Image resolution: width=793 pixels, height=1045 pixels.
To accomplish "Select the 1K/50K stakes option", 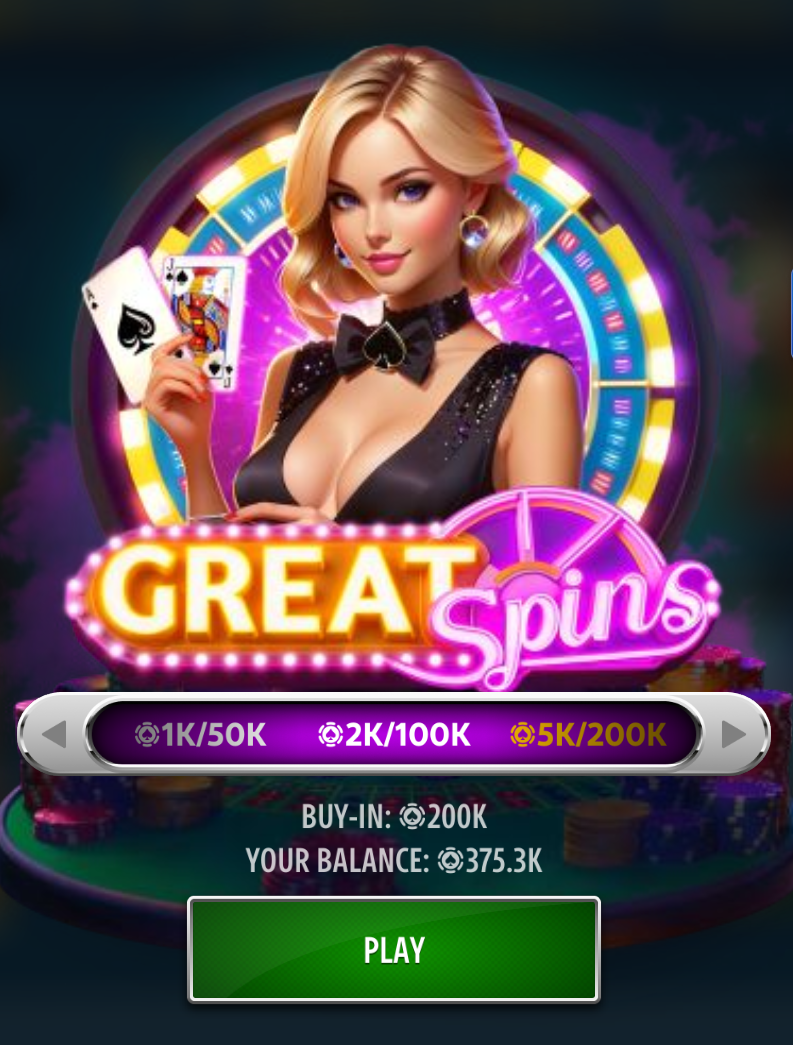I will [201, 734].
